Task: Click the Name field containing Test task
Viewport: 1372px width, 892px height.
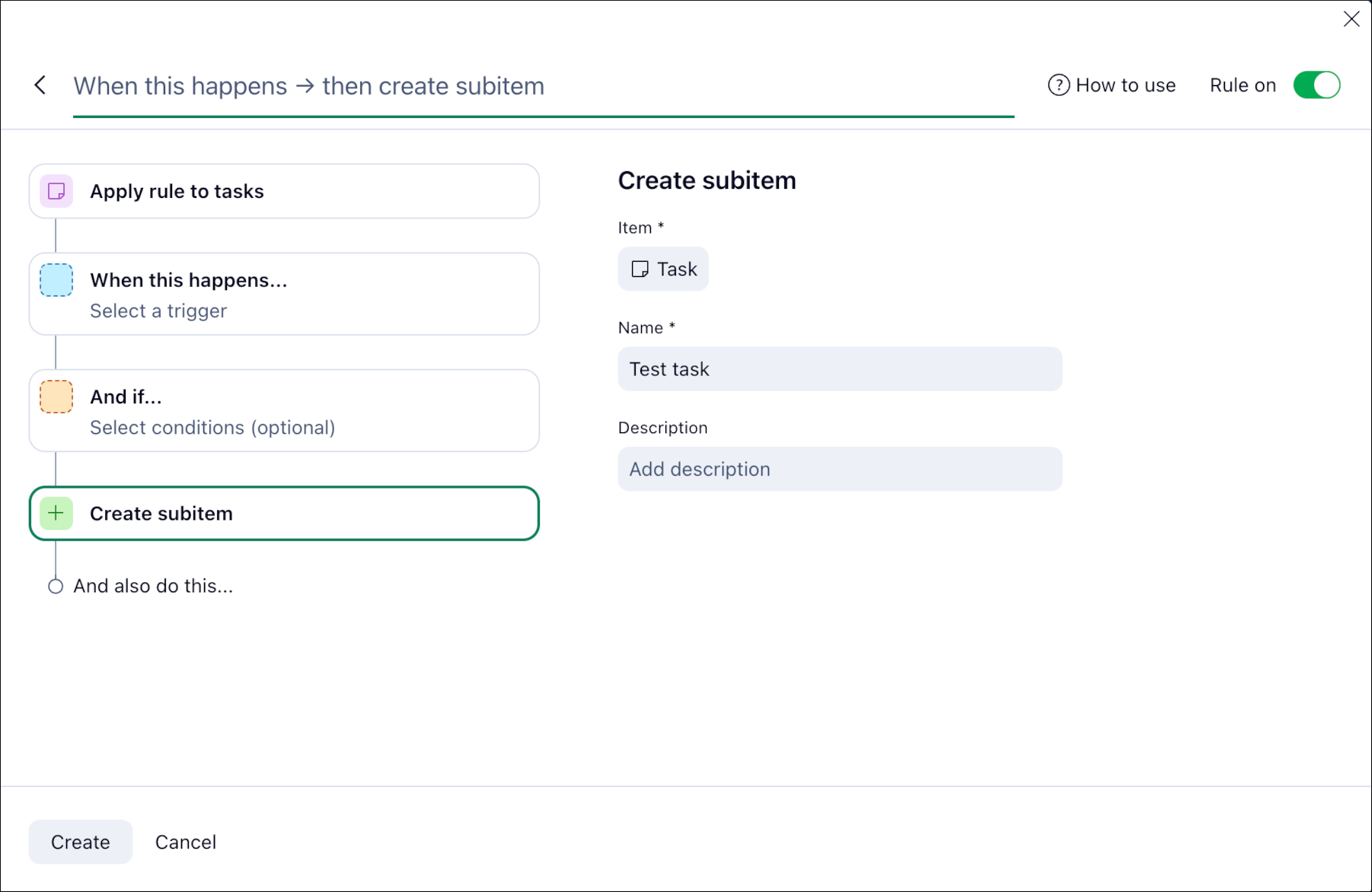Action: click(840, 369)
